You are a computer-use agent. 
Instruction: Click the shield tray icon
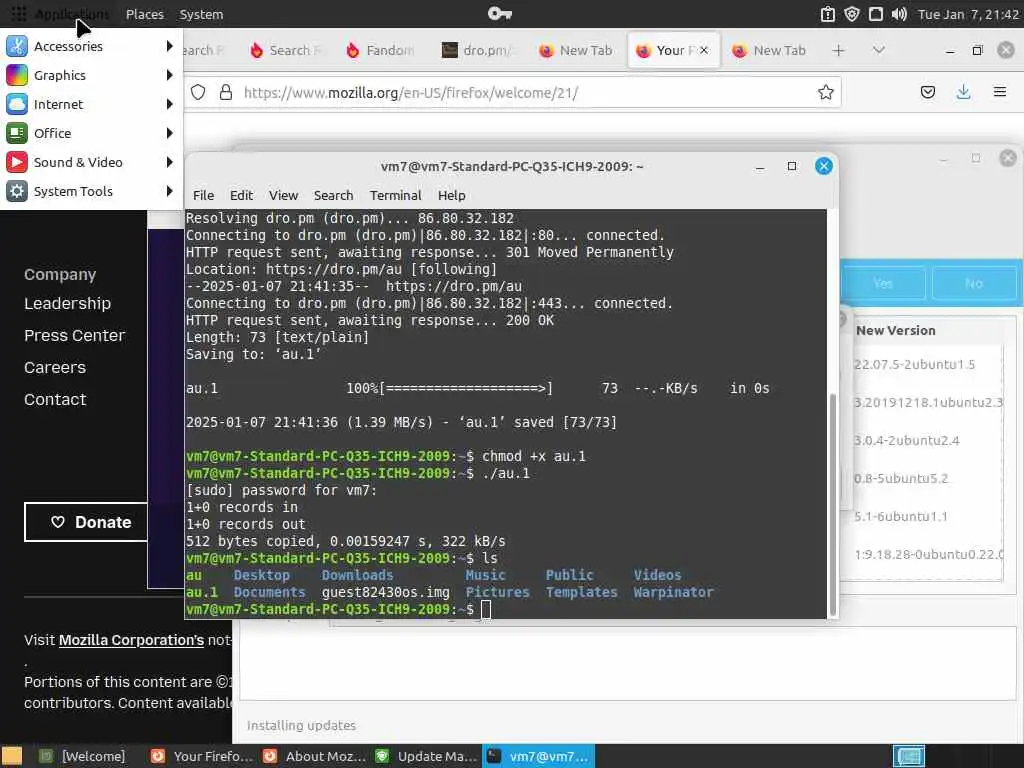[x=852, y=14]
